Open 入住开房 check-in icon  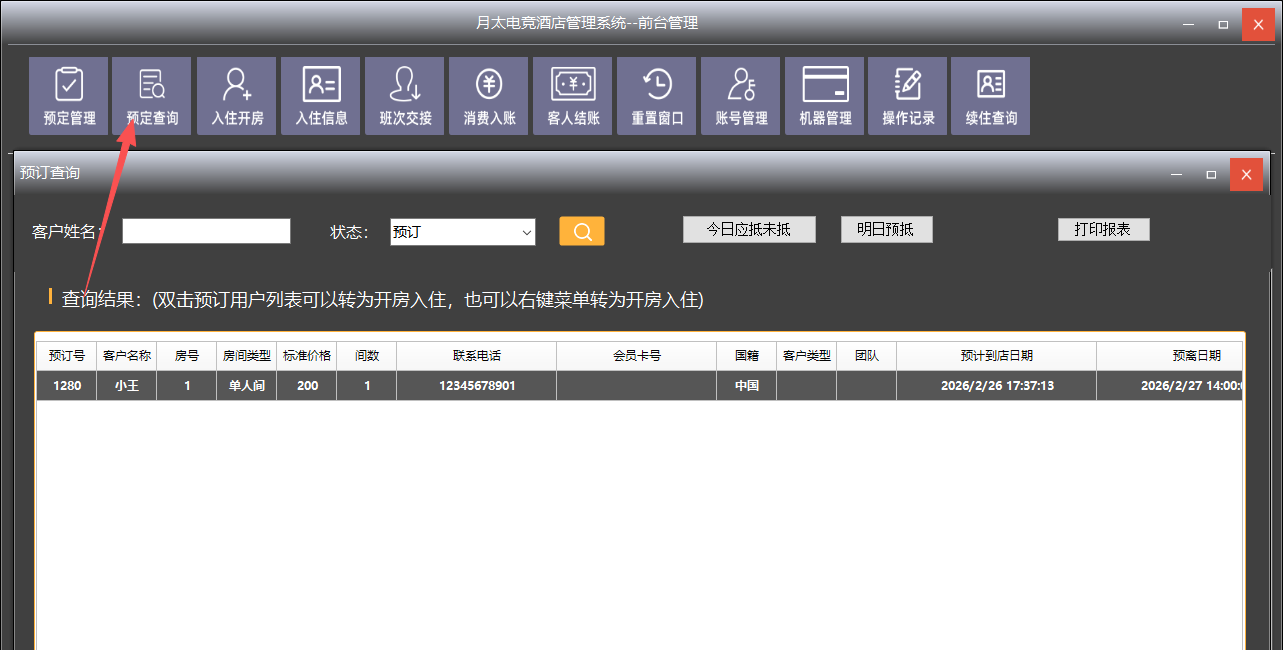tap(237, 95)
